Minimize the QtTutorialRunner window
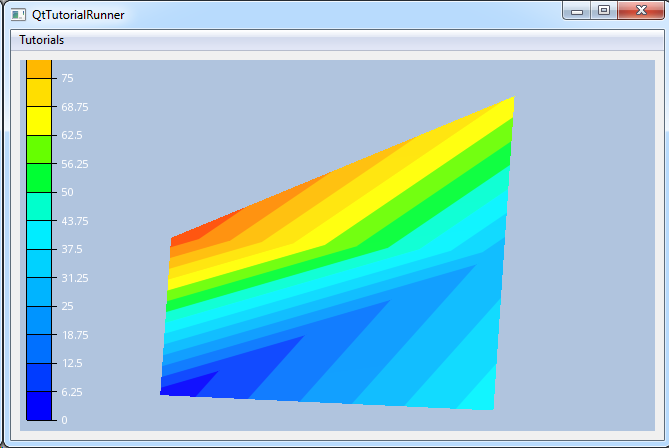 [x=577, y=11]
